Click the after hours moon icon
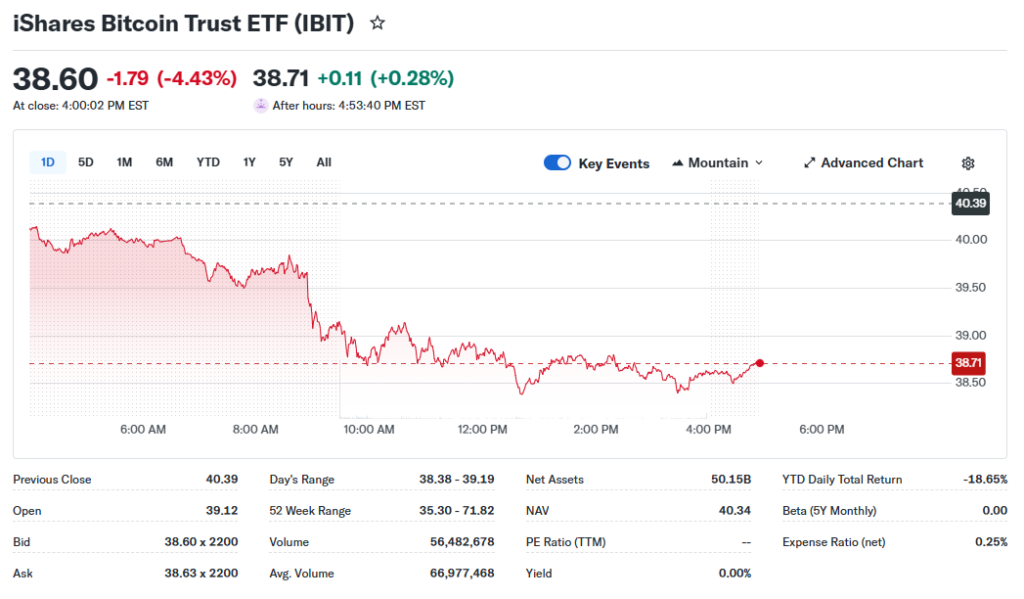The width and height of the screenshot is (1024, 599). click(261, 105)
